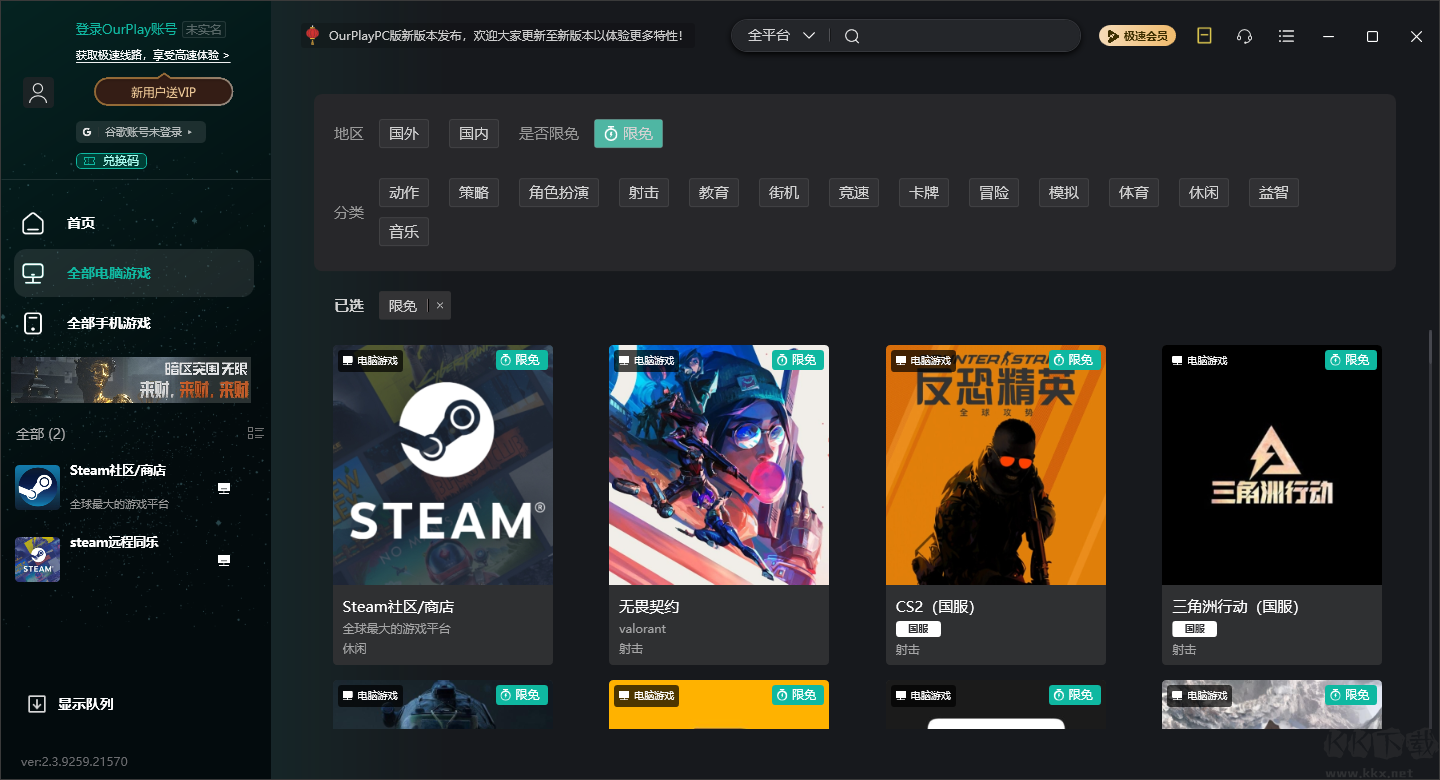Click 电脑游戏 tag on 三角洲行动 card
This screenshot has width=1440, height=780.
tap(1199, 360)
